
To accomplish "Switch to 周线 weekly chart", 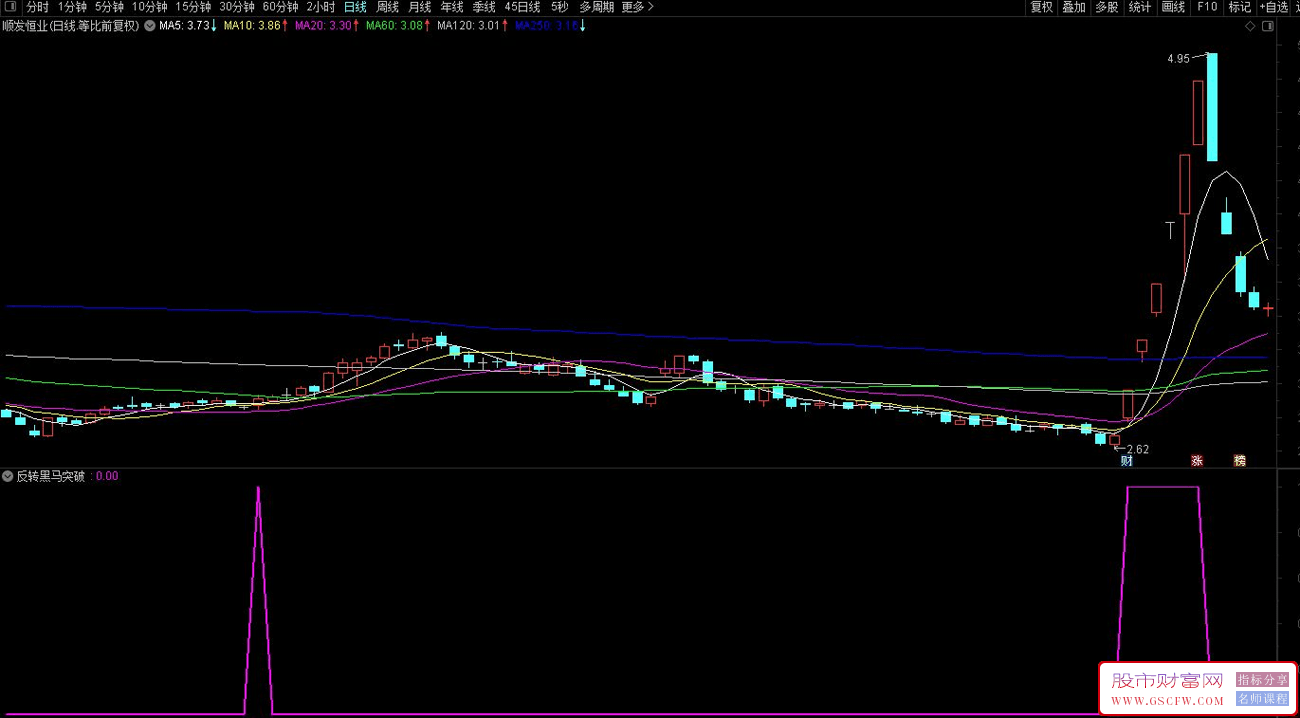I will coord(387,7).
